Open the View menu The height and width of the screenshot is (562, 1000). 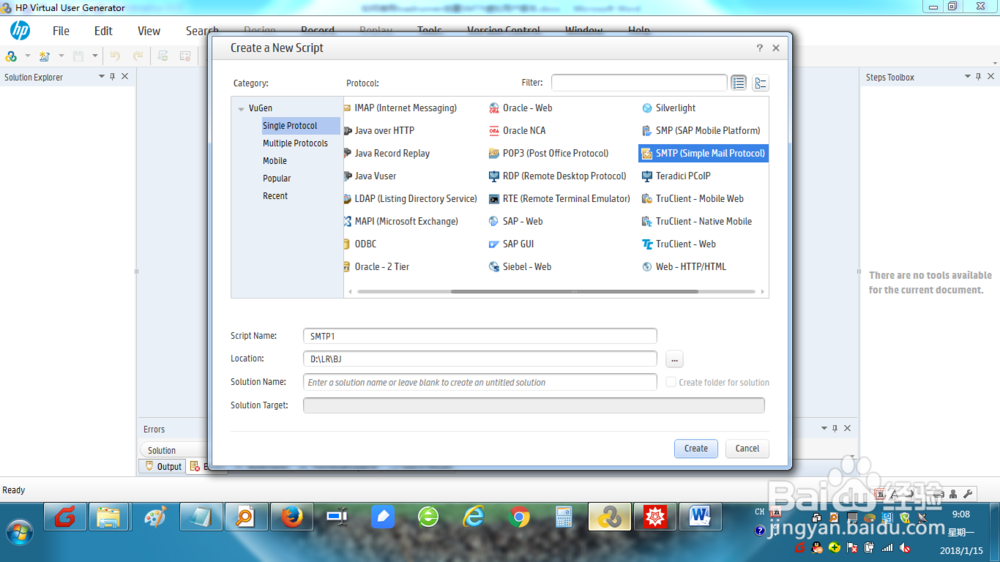pos(149,31)
